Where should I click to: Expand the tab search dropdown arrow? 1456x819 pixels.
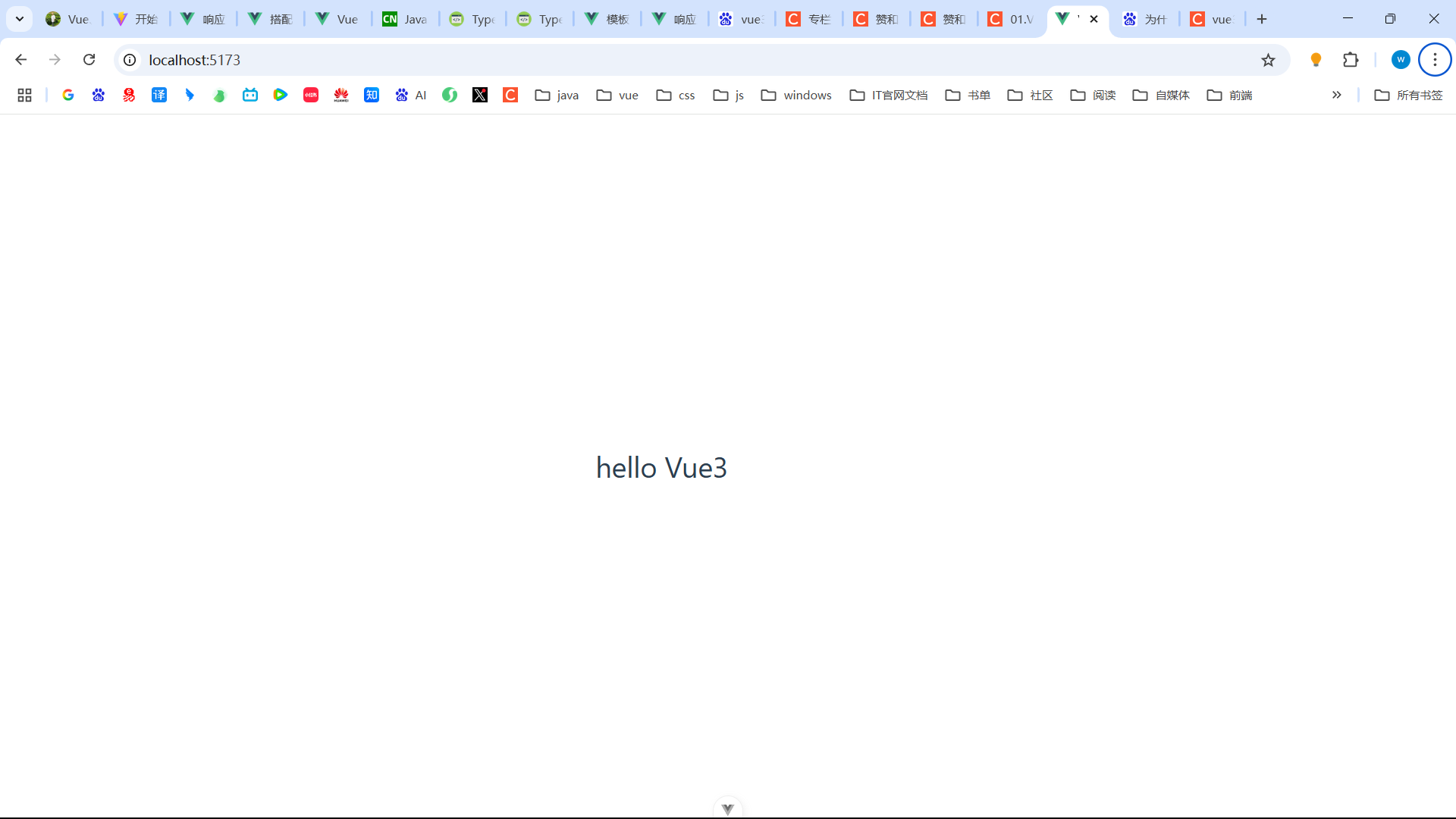(20, 19)
